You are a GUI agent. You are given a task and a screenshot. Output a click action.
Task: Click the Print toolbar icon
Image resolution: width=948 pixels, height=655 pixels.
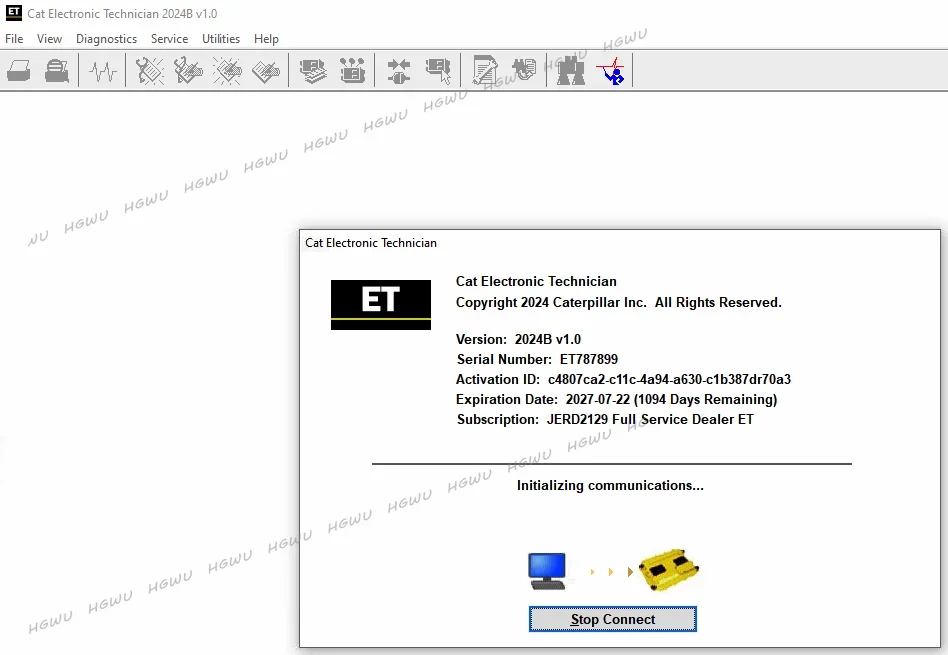pos(19,71)
